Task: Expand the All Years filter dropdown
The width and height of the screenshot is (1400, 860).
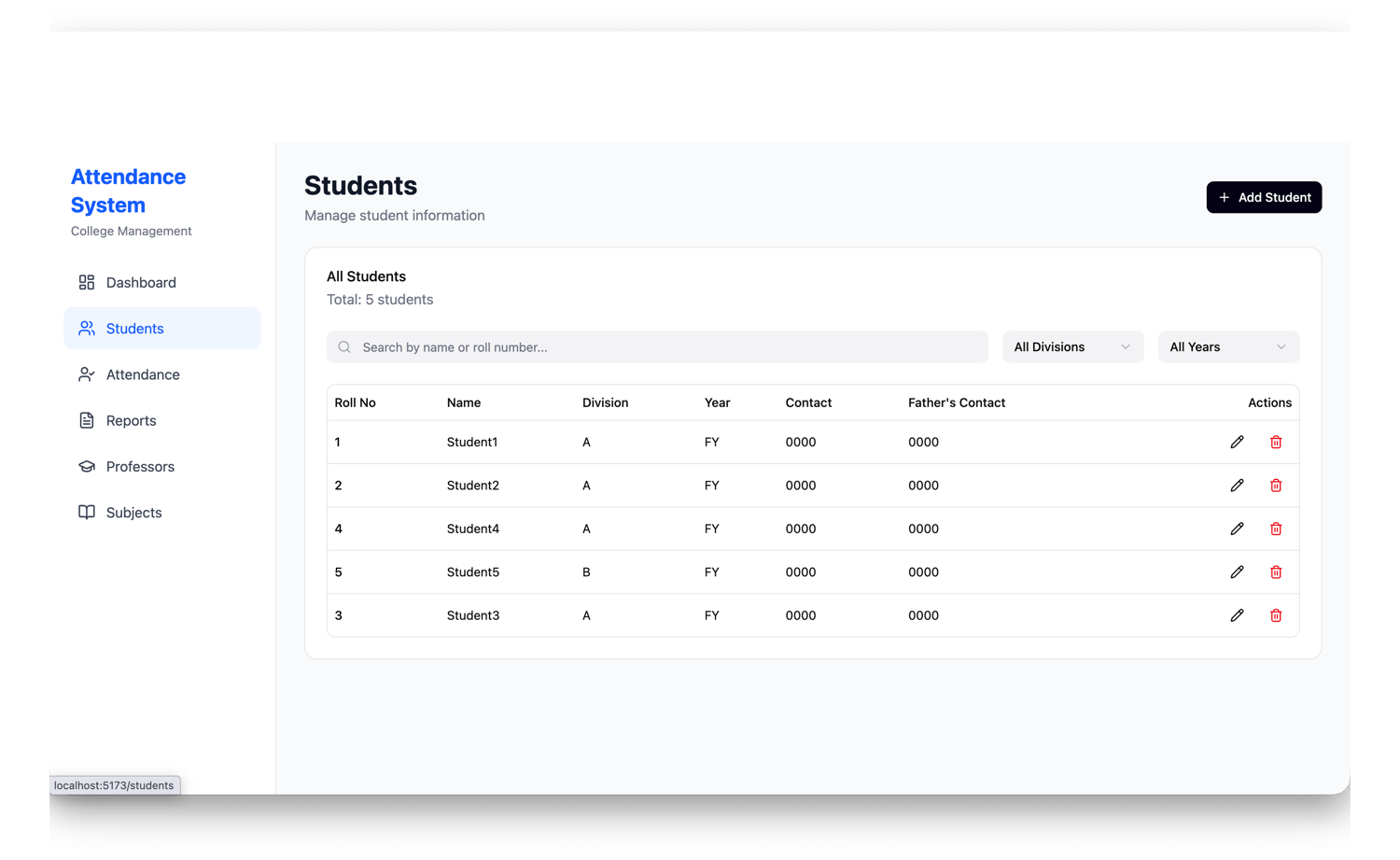Action: coord(1228,347)
